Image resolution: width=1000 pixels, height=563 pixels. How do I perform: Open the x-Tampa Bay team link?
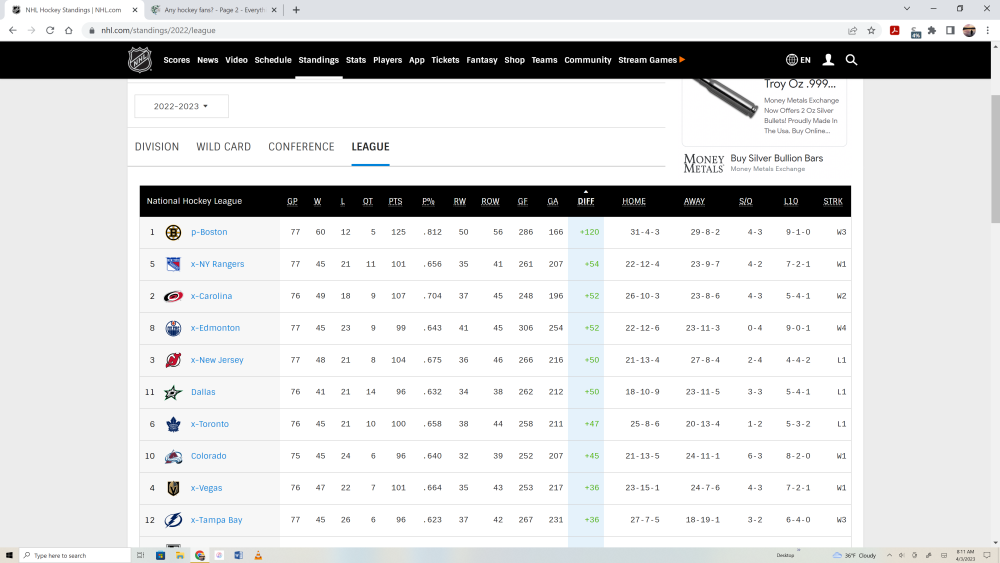217,520
